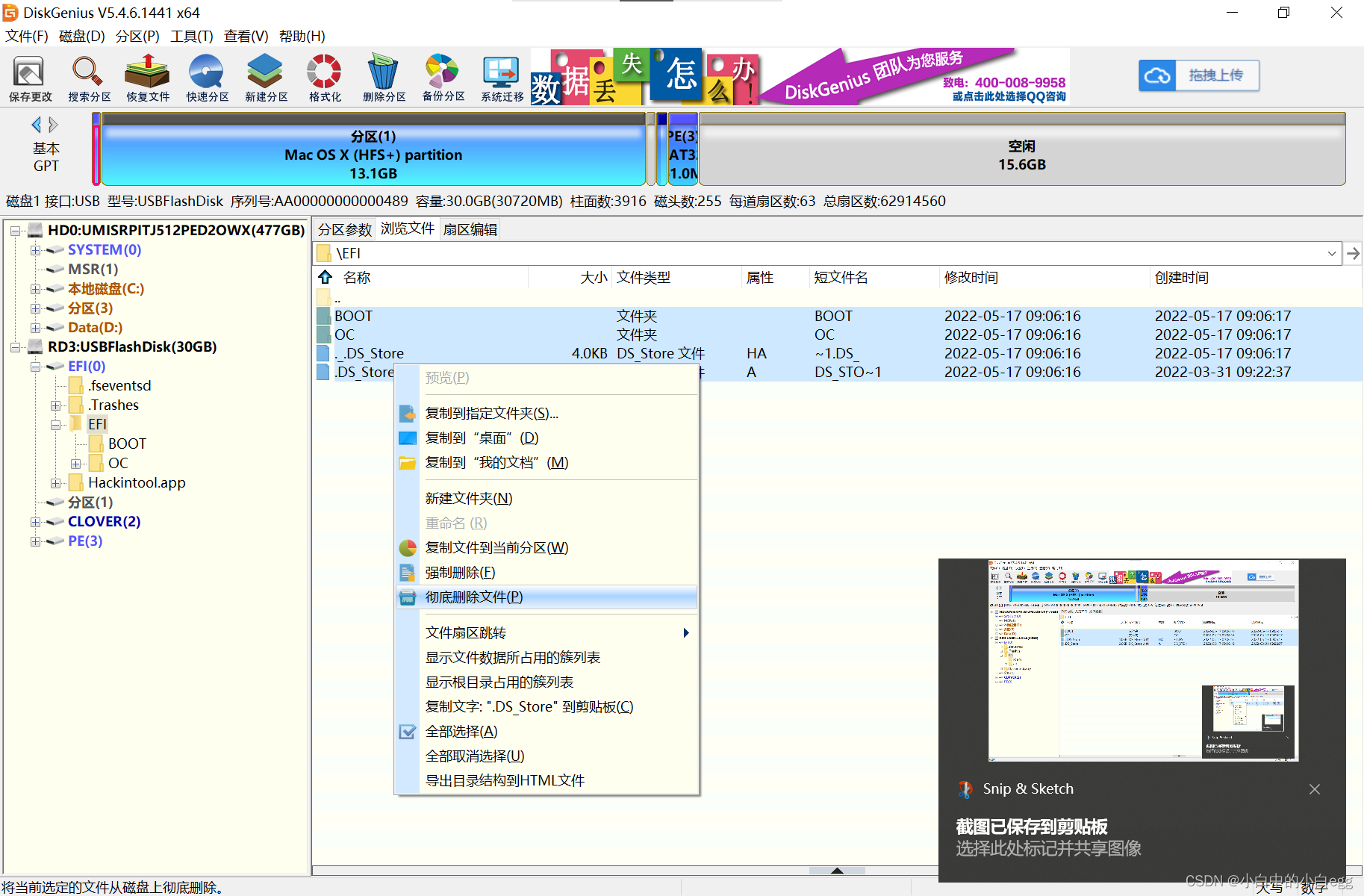Open the 帮助(H) menu
This screenshot has width=1364, height=896.
(302, 36)
